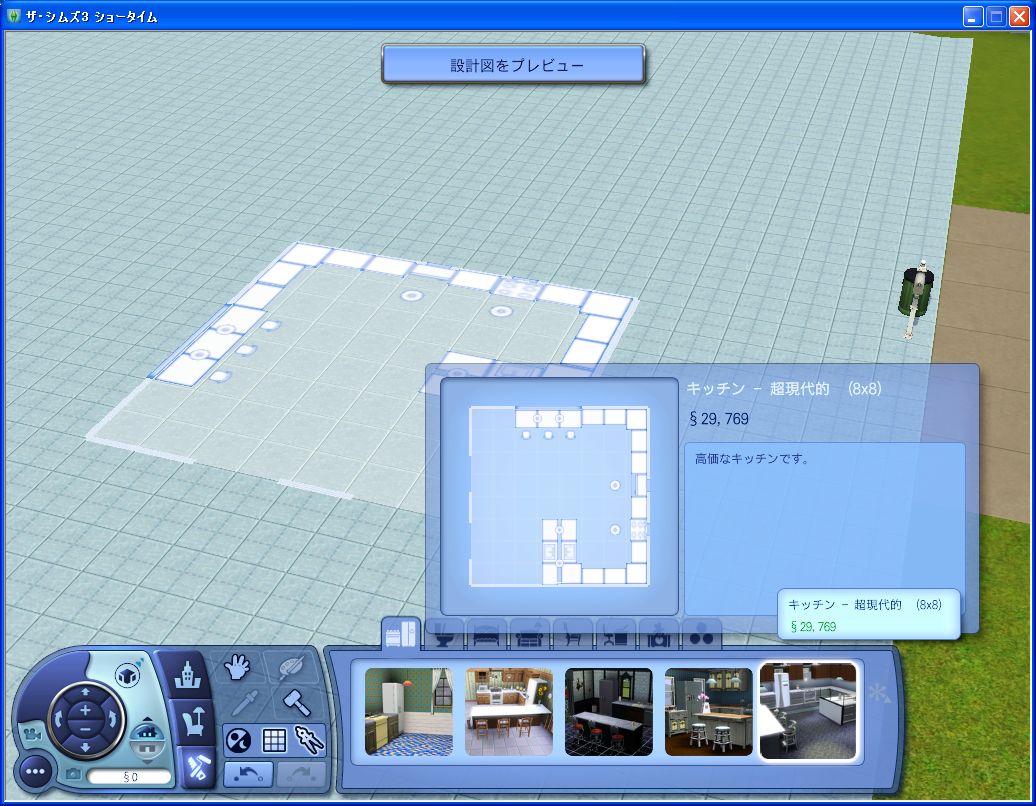The image size is (1036, 806).
Task: Open the living room sofa tab
Action: (x=529, y=635)
